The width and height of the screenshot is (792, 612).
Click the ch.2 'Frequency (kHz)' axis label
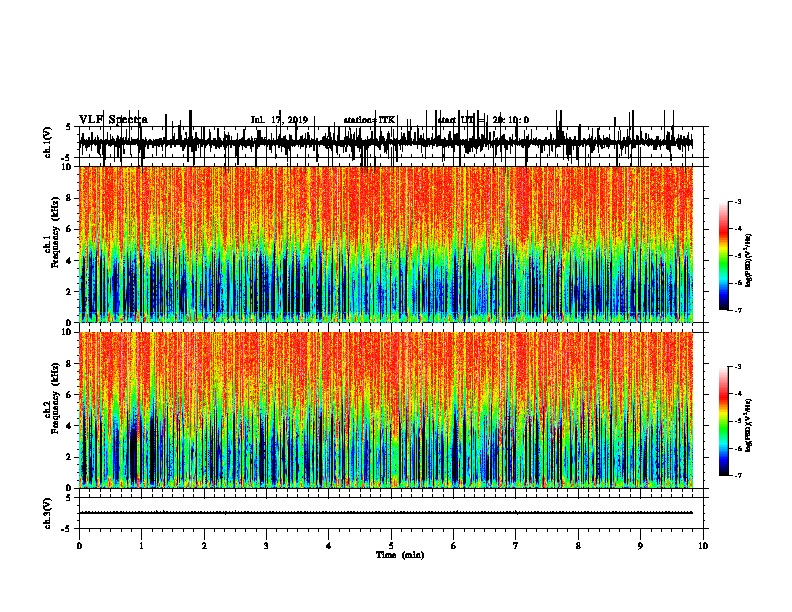55,398
